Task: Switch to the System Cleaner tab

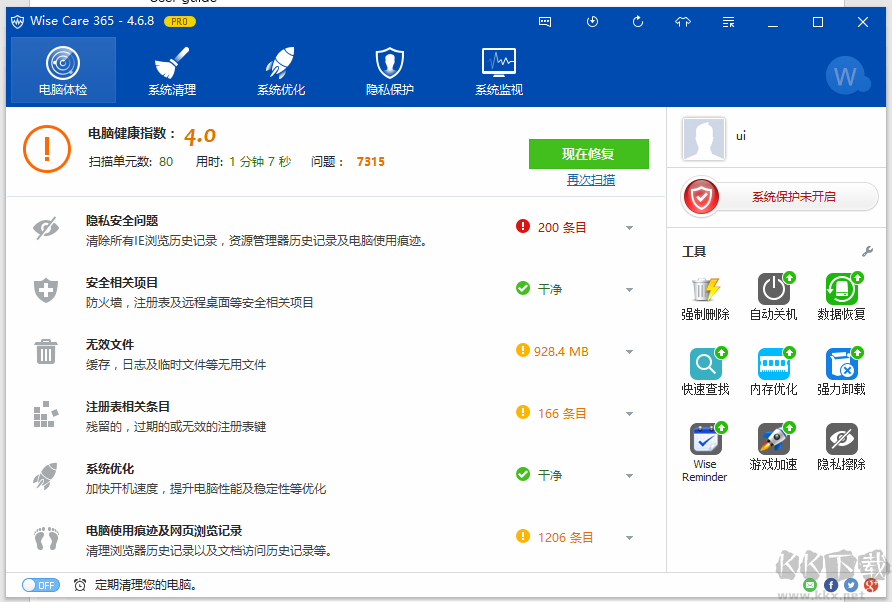Action: (170, 70)
